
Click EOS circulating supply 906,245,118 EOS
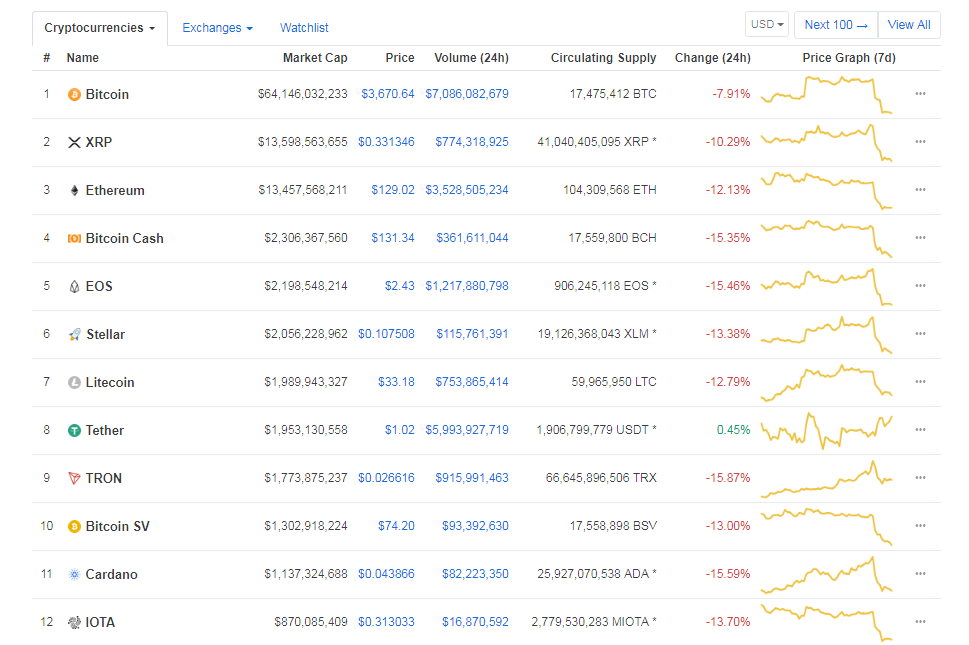point(601,286)
